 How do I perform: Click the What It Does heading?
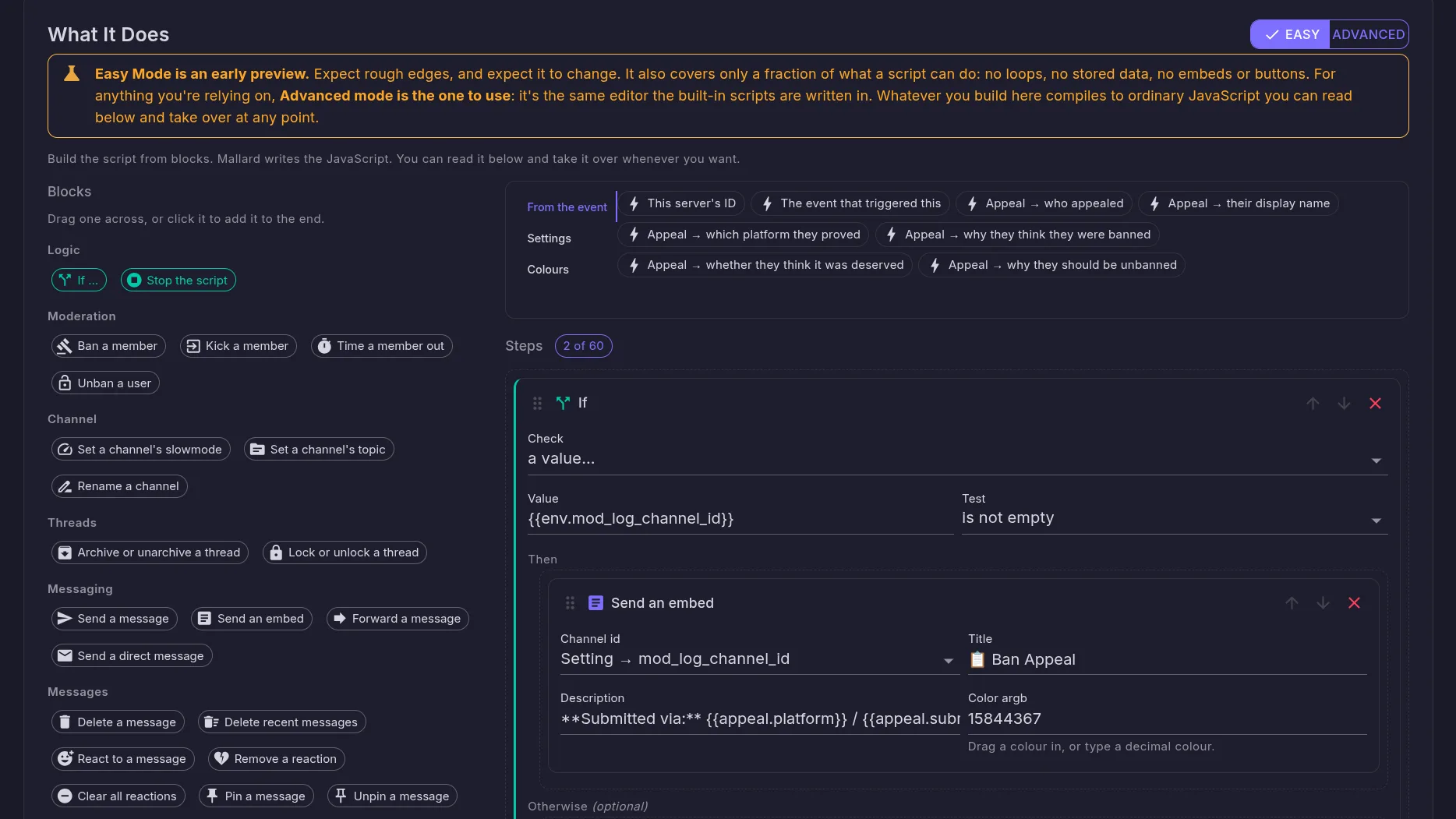point(108,34)
